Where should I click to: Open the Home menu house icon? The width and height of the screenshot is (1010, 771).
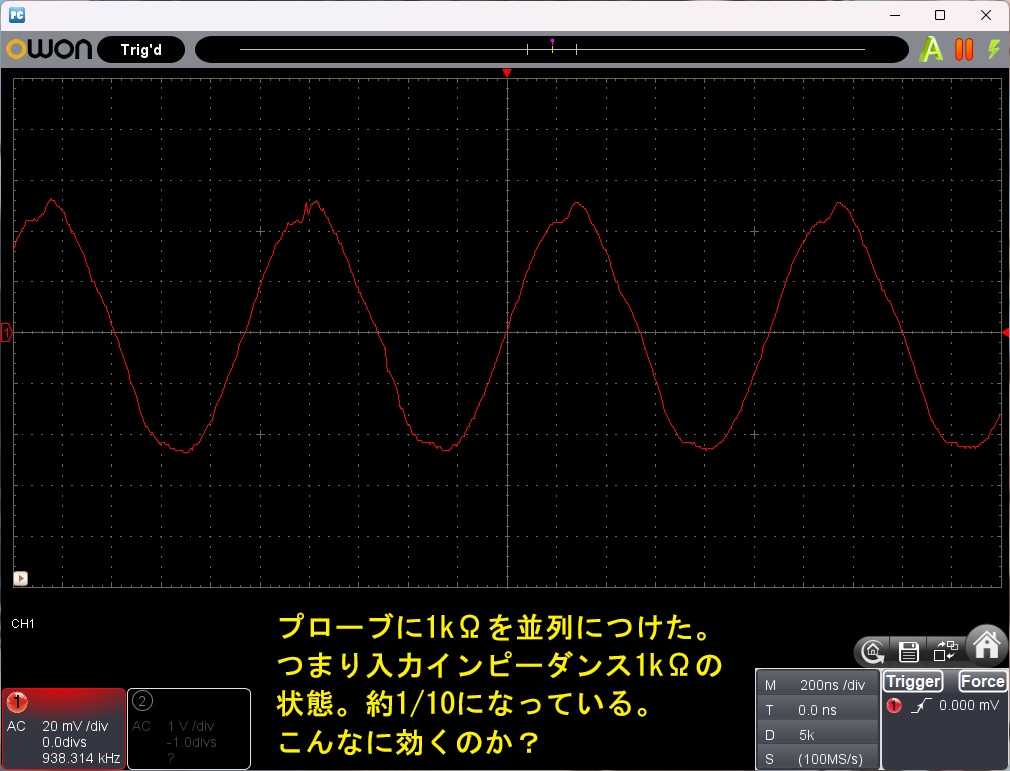987,644
